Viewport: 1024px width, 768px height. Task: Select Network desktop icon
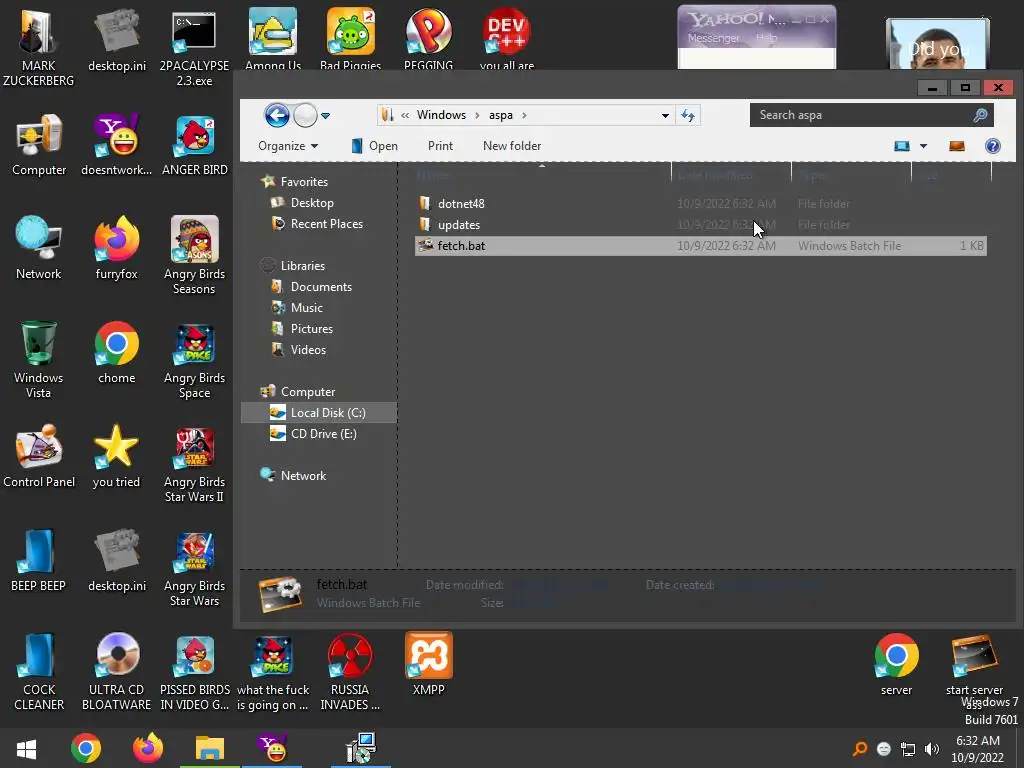39,248
